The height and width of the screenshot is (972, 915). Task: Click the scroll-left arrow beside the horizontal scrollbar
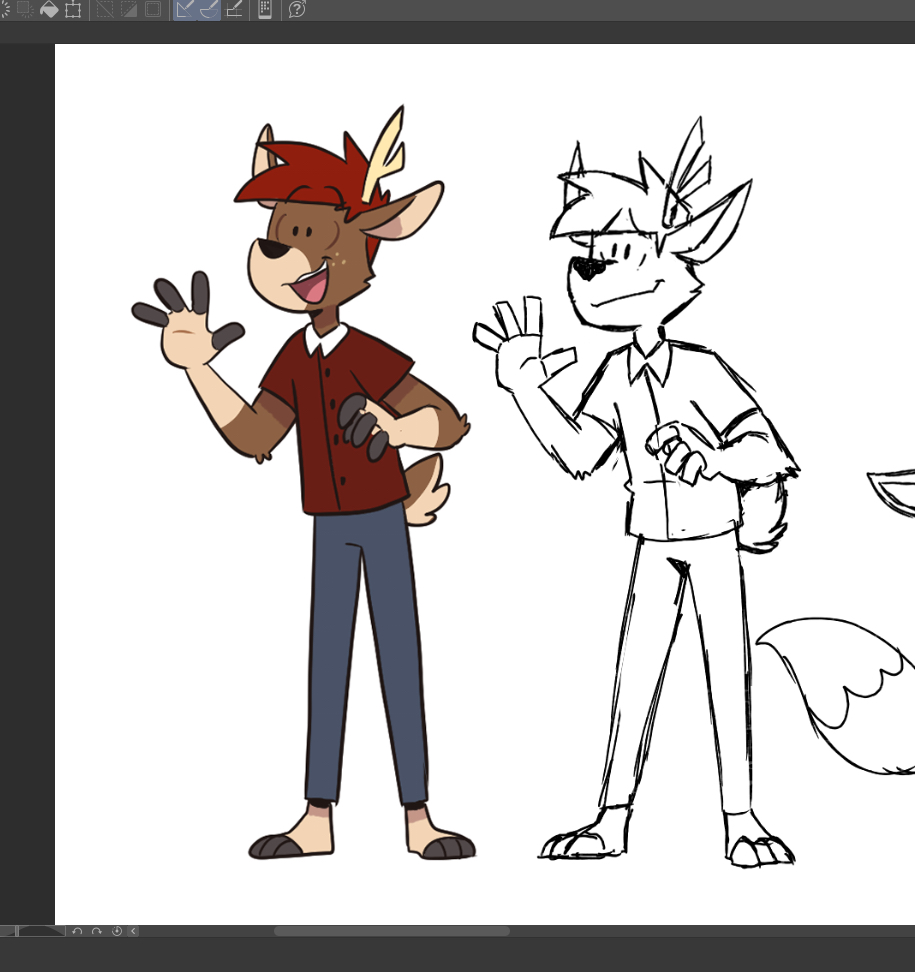tap(134, 931)
